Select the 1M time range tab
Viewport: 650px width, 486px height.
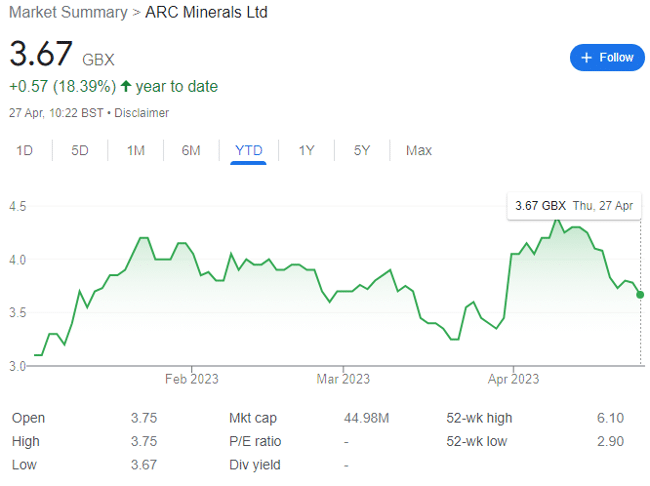136,150
